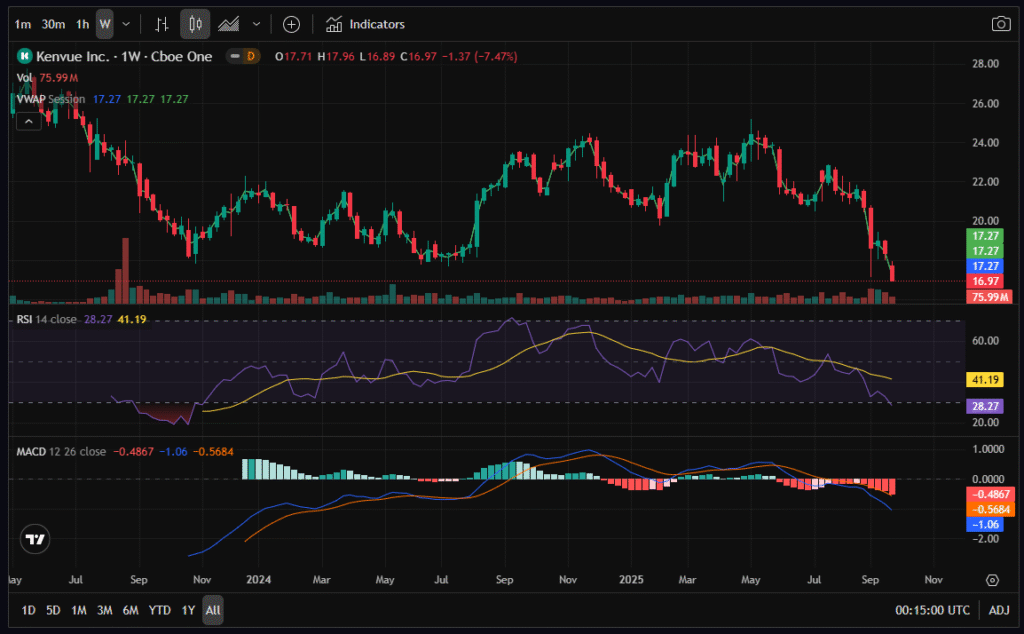Open chart settings gear on time axis
1024x634 pixels.
point(992,580)
